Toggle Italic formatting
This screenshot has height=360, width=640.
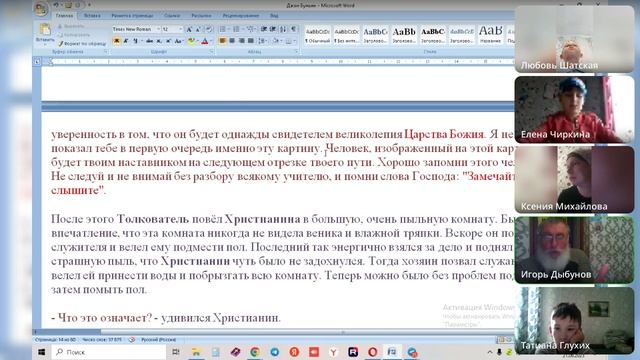(126, 41)
